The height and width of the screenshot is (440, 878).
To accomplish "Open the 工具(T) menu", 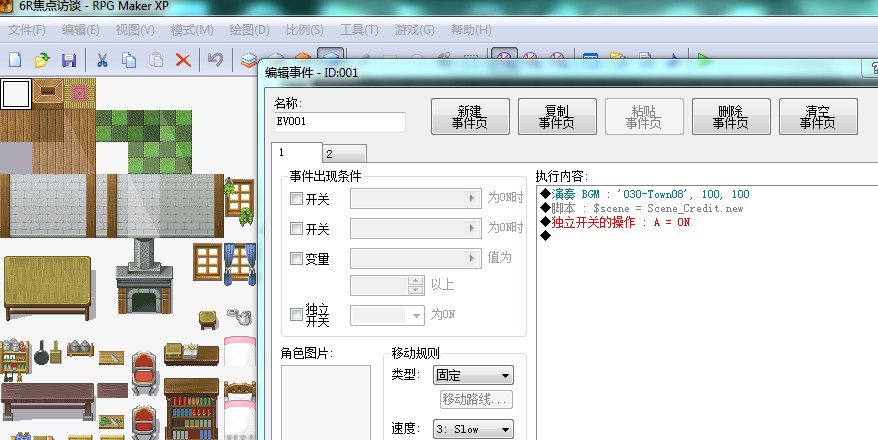I will click(359, 30).
